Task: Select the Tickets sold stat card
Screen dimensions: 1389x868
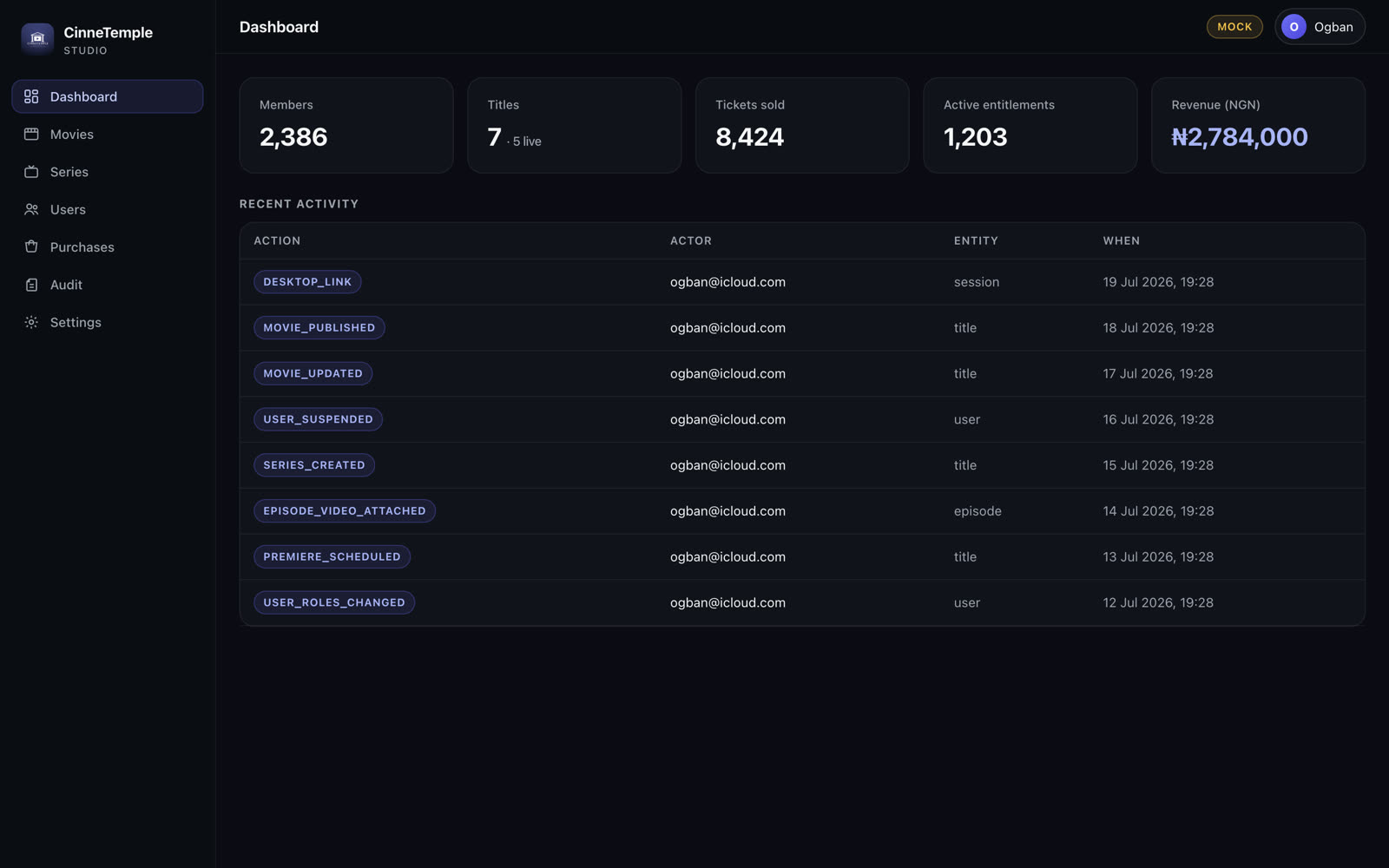Action: click(x=802, y=125)
